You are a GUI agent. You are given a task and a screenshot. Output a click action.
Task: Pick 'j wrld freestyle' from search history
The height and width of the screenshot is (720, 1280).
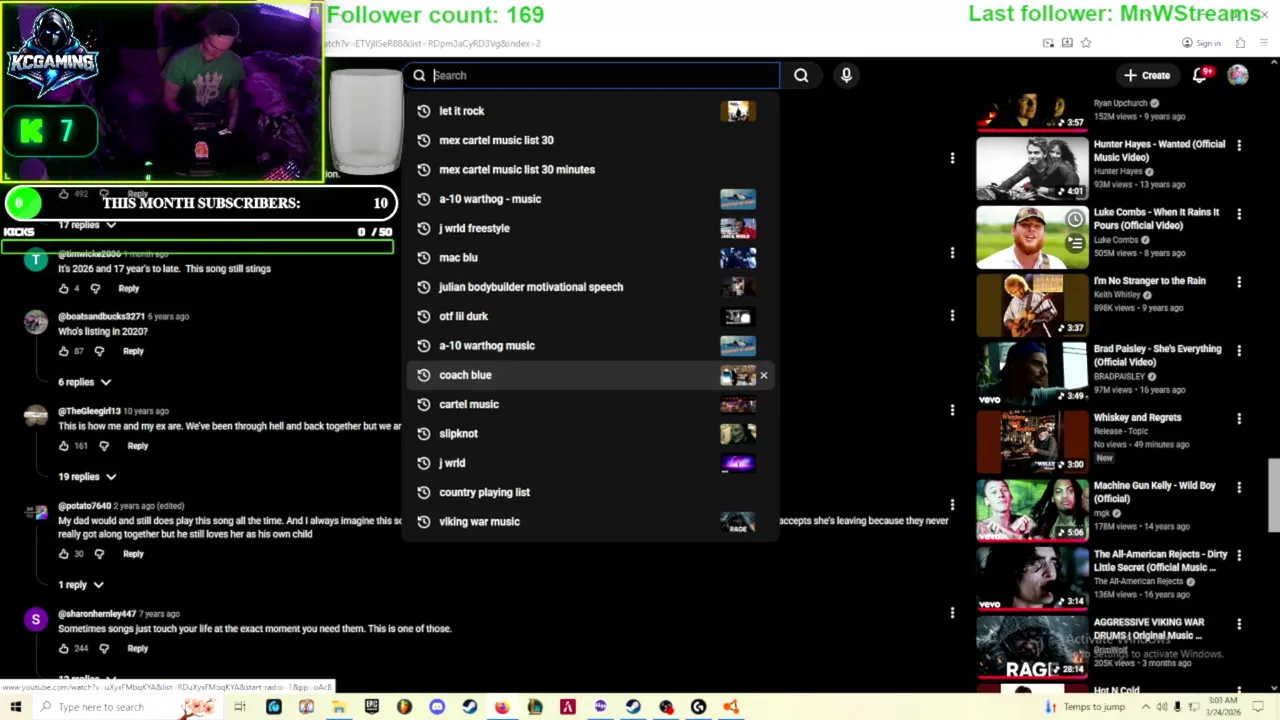[590, 228]
